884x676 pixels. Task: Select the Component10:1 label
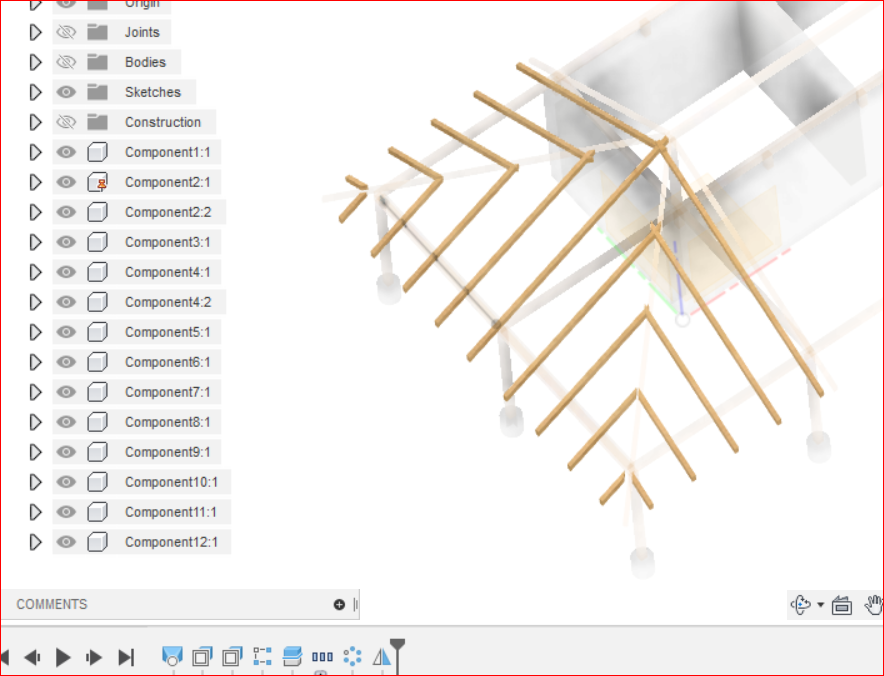tap(171, 482)
